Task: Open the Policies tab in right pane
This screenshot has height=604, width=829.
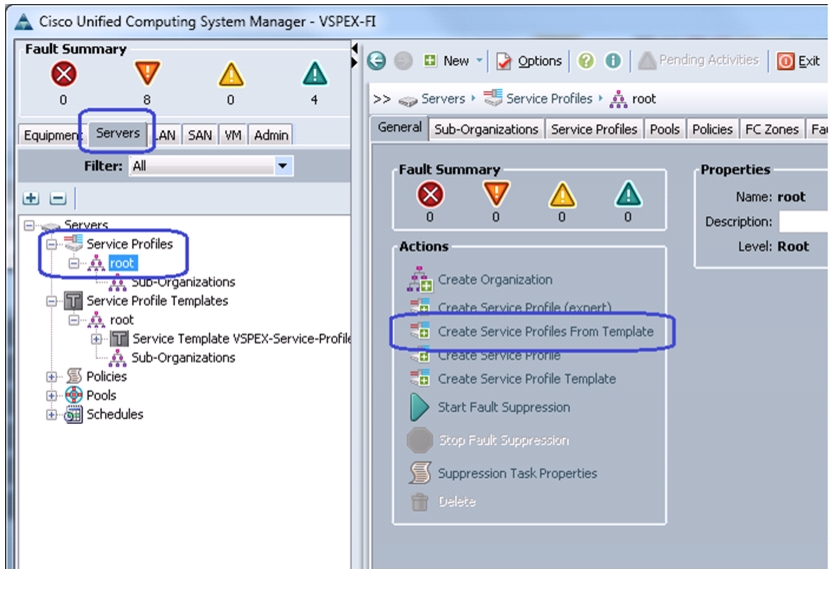Action: [x=712, y=130]
